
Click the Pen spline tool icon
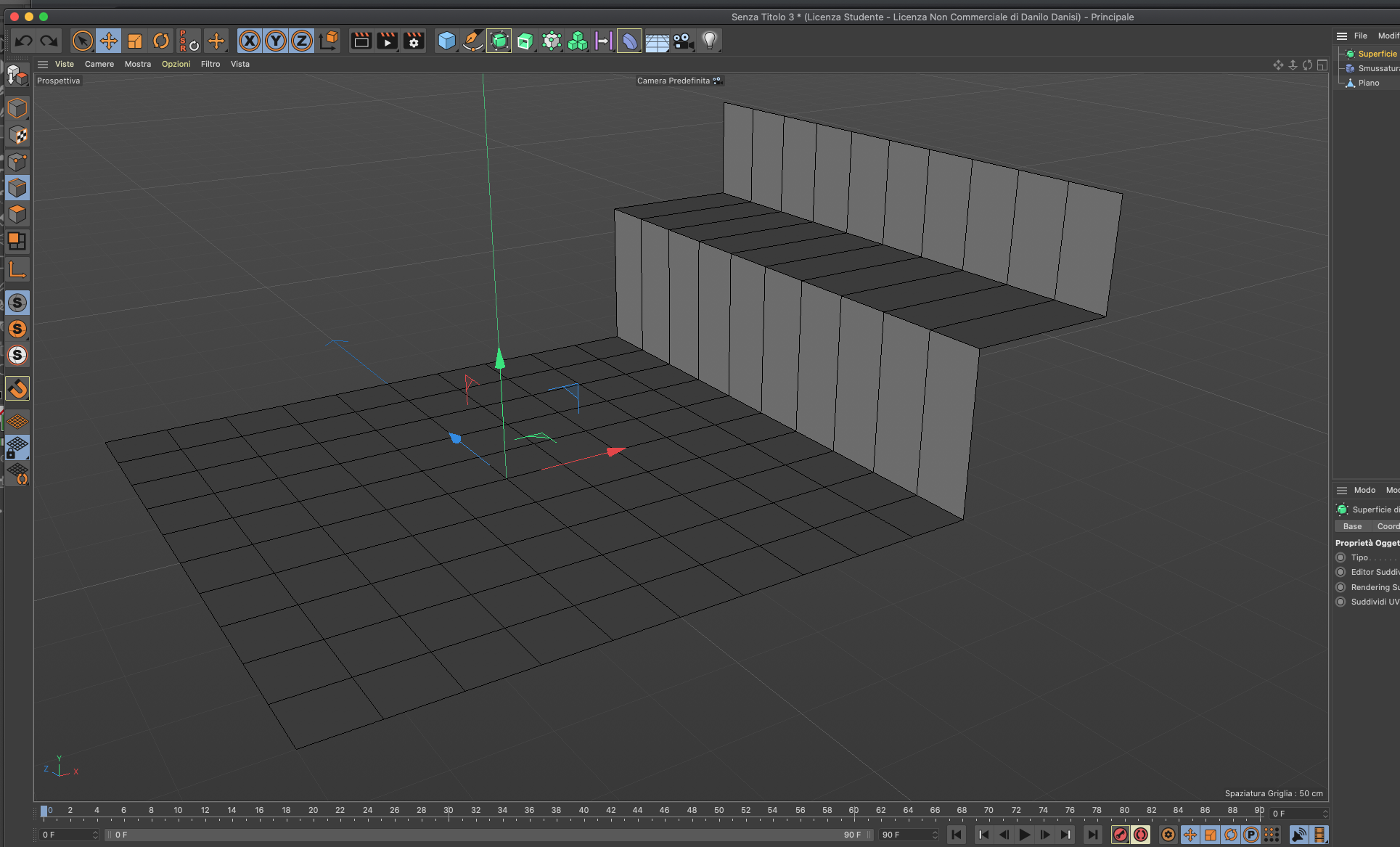tap(472, 41)
